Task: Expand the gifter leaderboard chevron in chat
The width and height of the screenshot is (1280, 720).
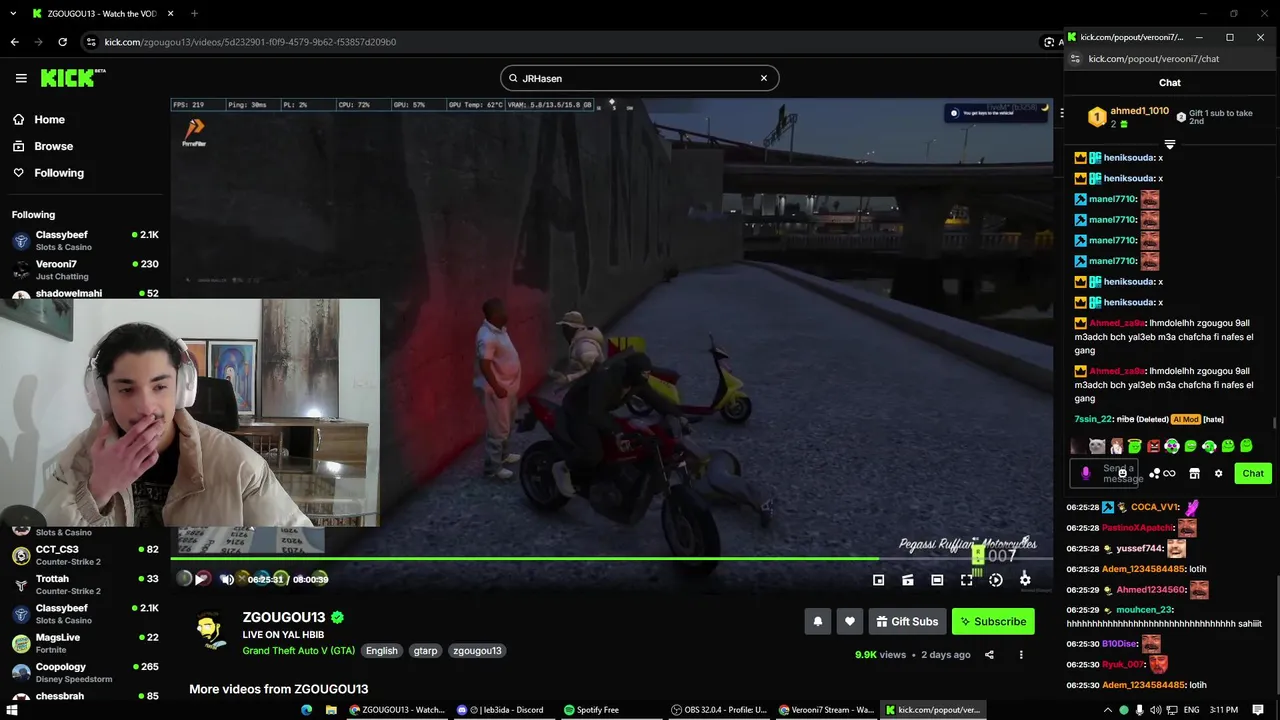Action: click(1169, 146)
